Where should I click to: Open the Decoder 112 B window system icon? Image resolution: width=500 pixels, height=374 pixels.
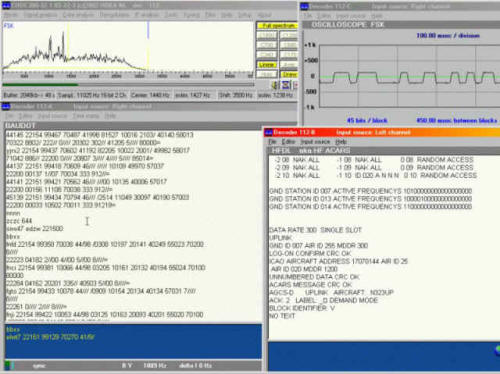coord(269,133)
